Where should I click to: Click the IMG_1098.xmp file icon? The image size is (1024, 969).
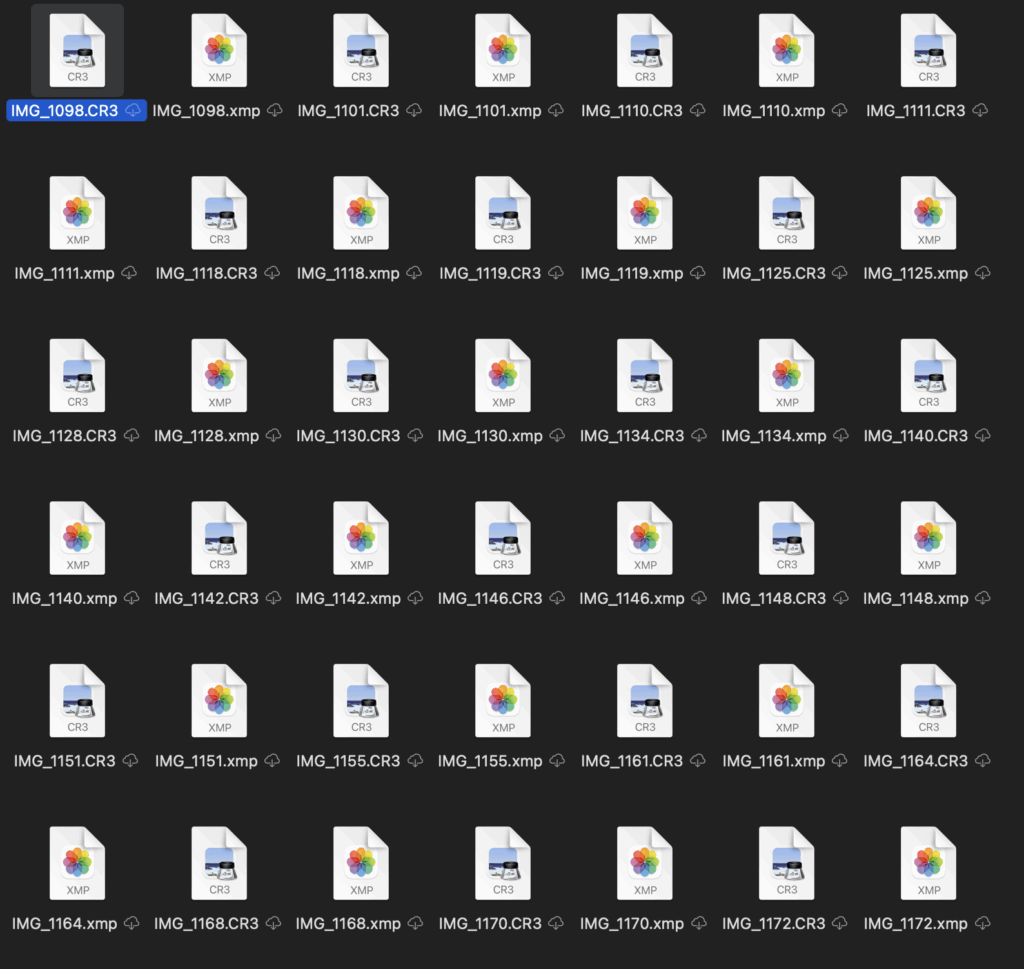click(x=219, y=50)
